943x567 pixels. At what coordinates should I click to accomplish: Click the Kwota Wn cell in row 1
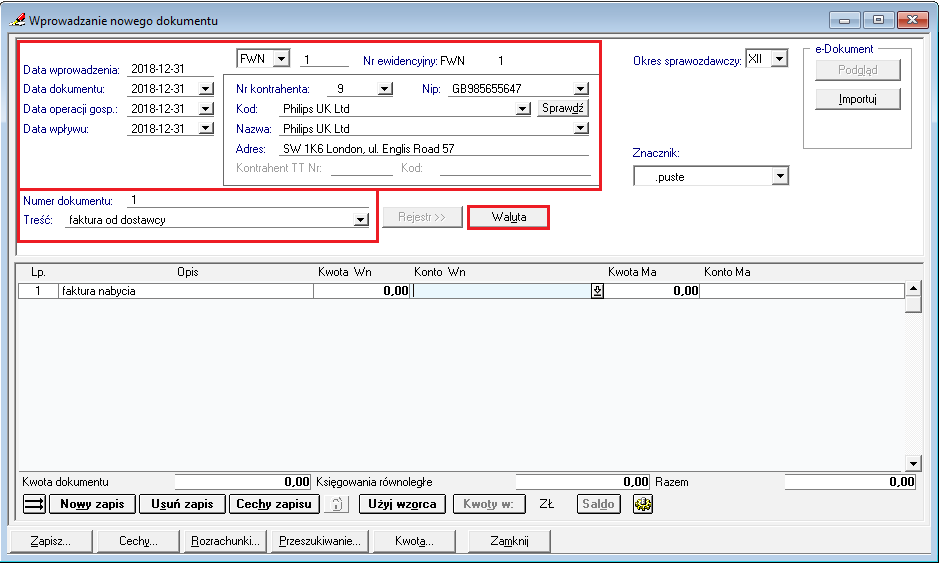(x=362, y=291)
